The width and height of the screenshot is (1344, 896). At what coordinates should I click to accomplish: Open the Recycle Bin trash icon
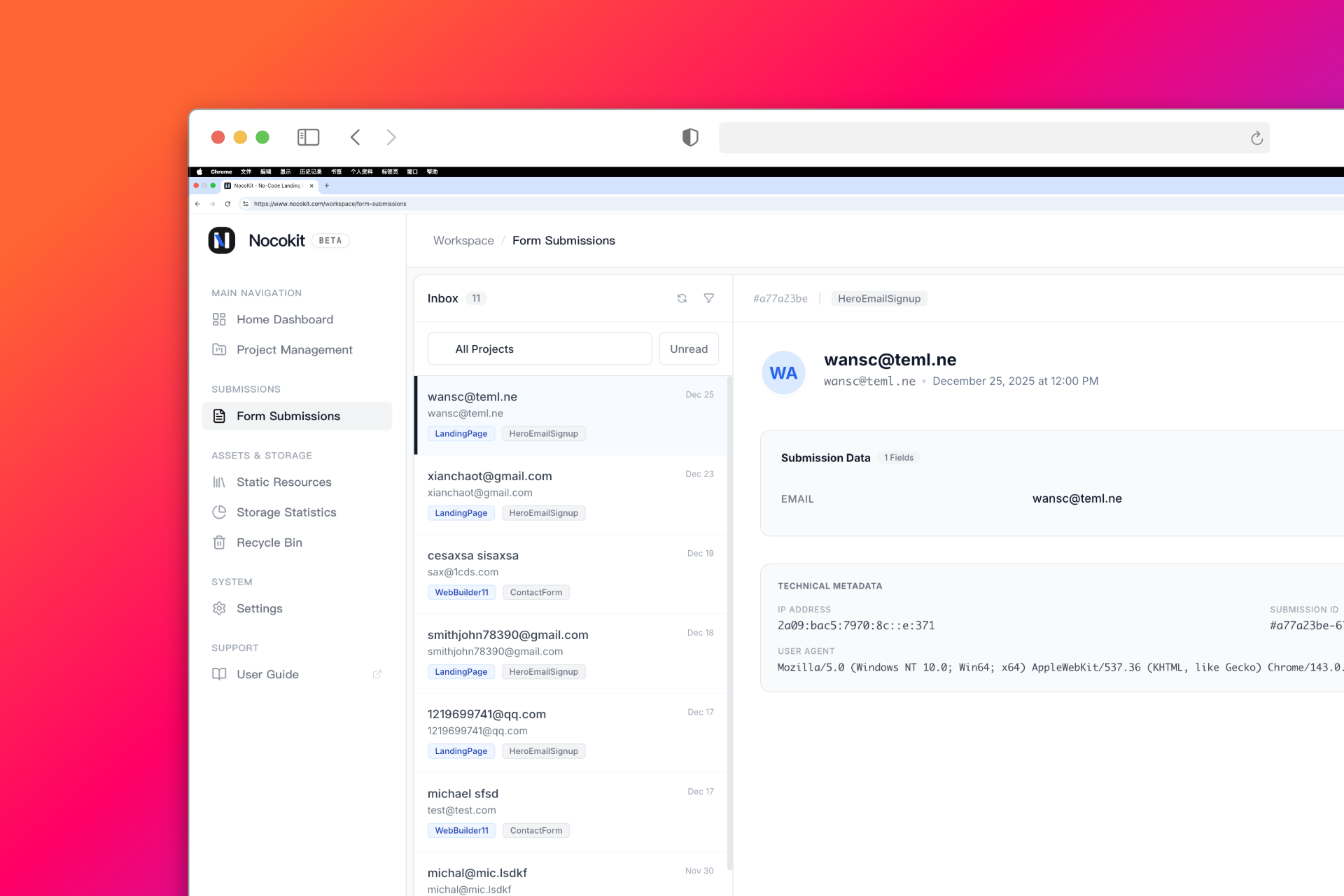tap(220, 542)
